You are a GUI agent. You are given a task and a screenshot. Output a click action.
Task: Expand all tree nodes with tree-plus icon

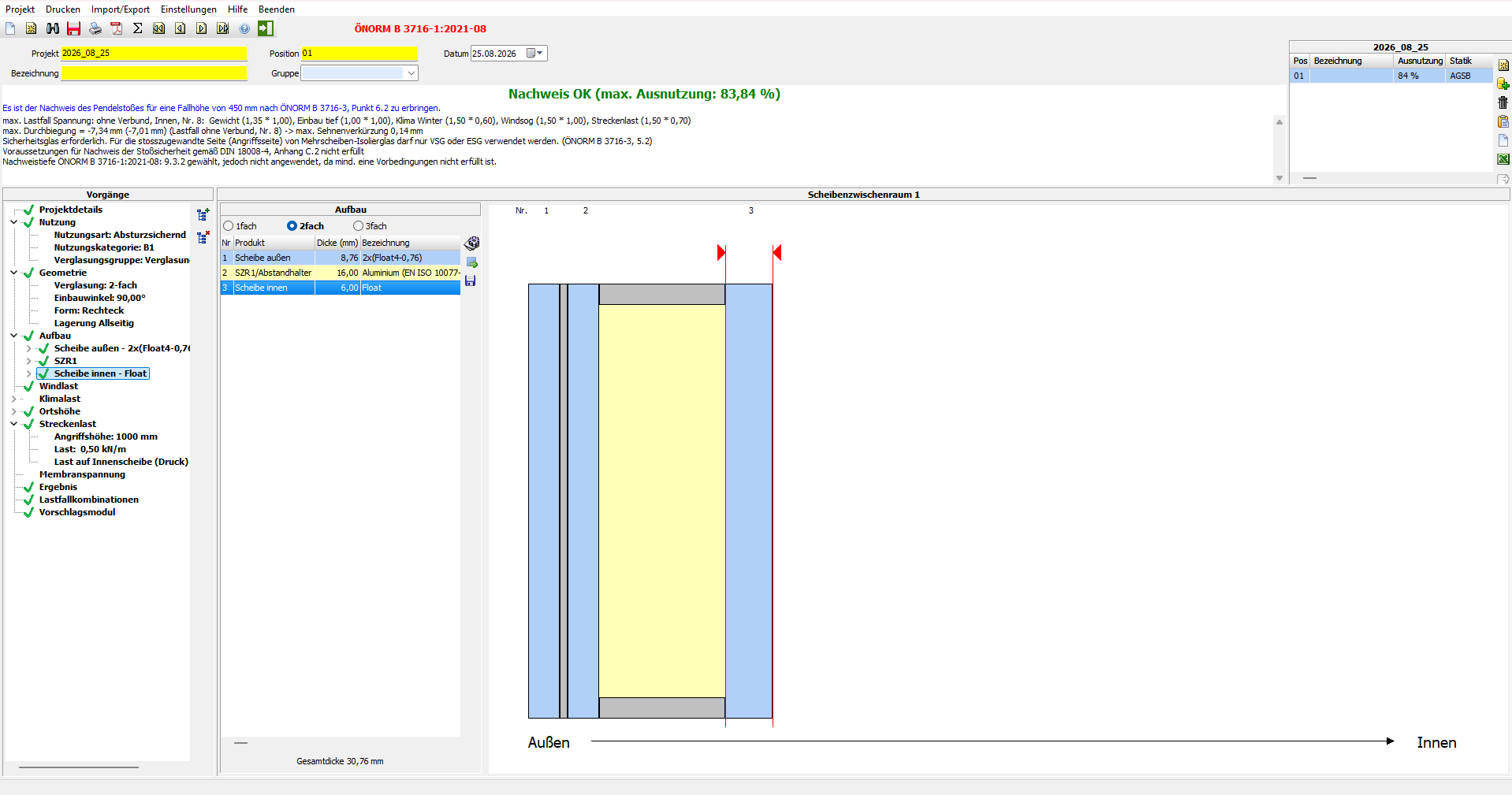[x=203, y=214]
